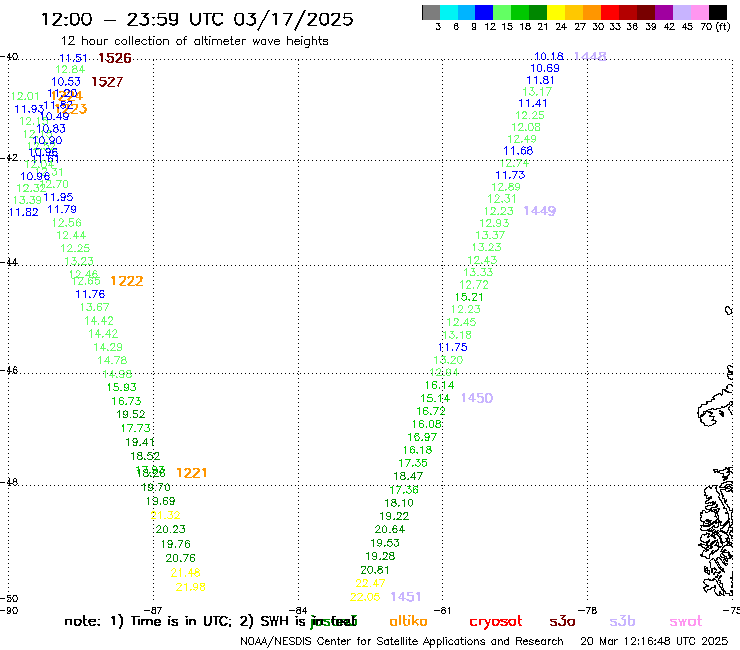740x650 pixels.
Task: Click the wave height value 18.47
Action: (408, 476)
